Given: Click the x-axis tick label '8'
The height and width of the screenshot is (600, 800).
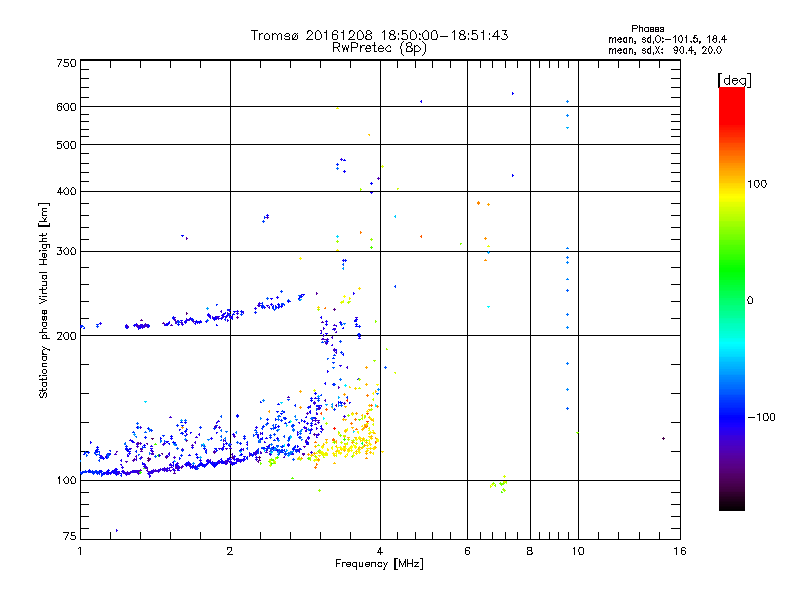Looking at the screenshot, I should (530, 551).
